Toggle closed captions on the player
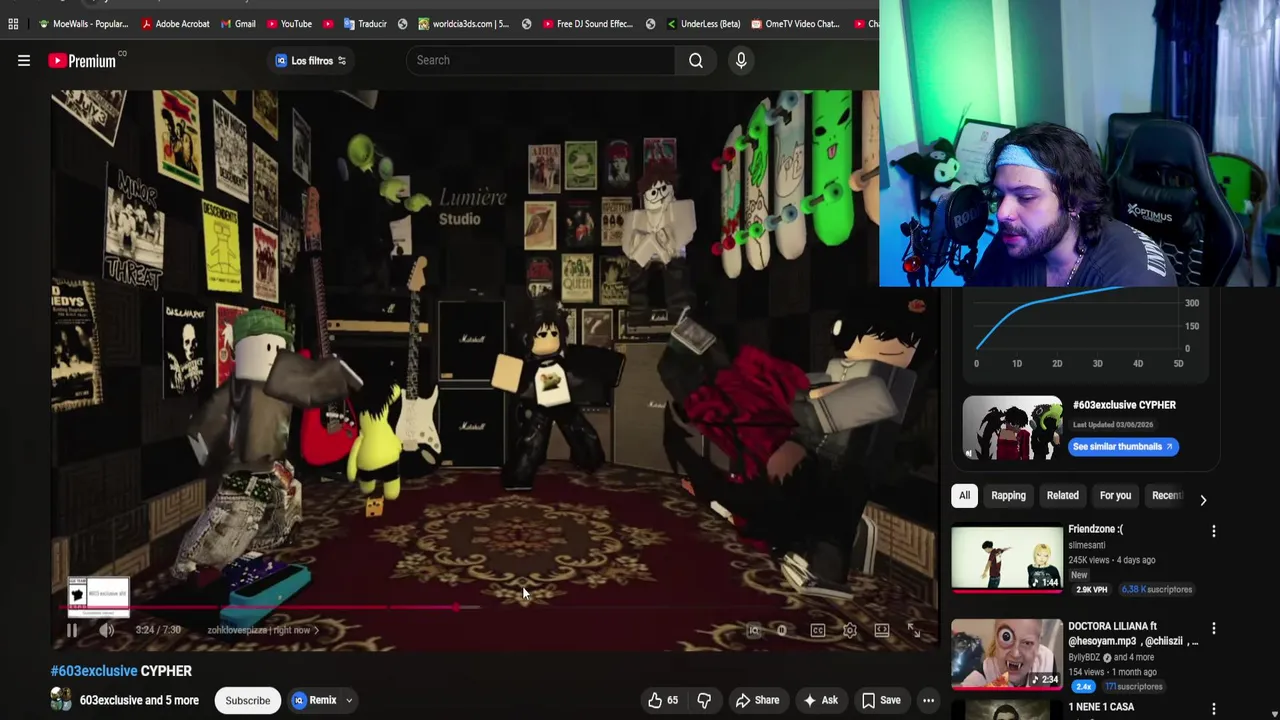 pyautogui.click(x=818, y=630)
